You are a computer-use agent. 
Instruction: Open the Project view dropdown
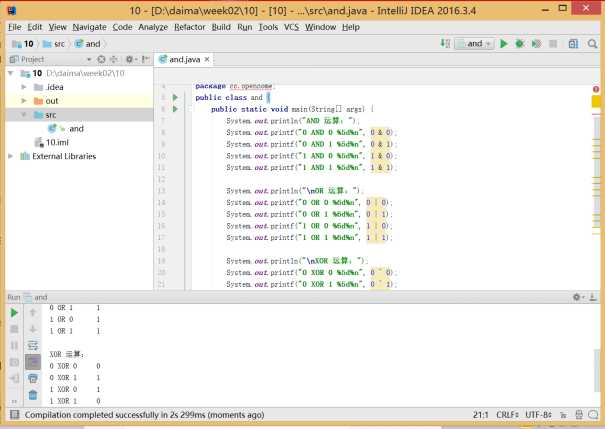89,59
